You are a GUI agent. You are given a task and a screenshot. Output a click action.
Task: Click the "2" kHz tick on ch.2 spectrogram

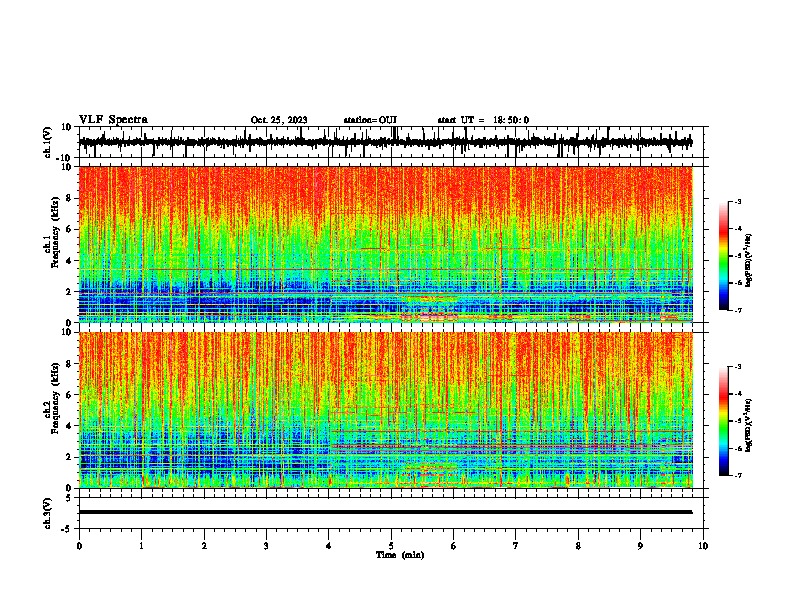(70, 457)
